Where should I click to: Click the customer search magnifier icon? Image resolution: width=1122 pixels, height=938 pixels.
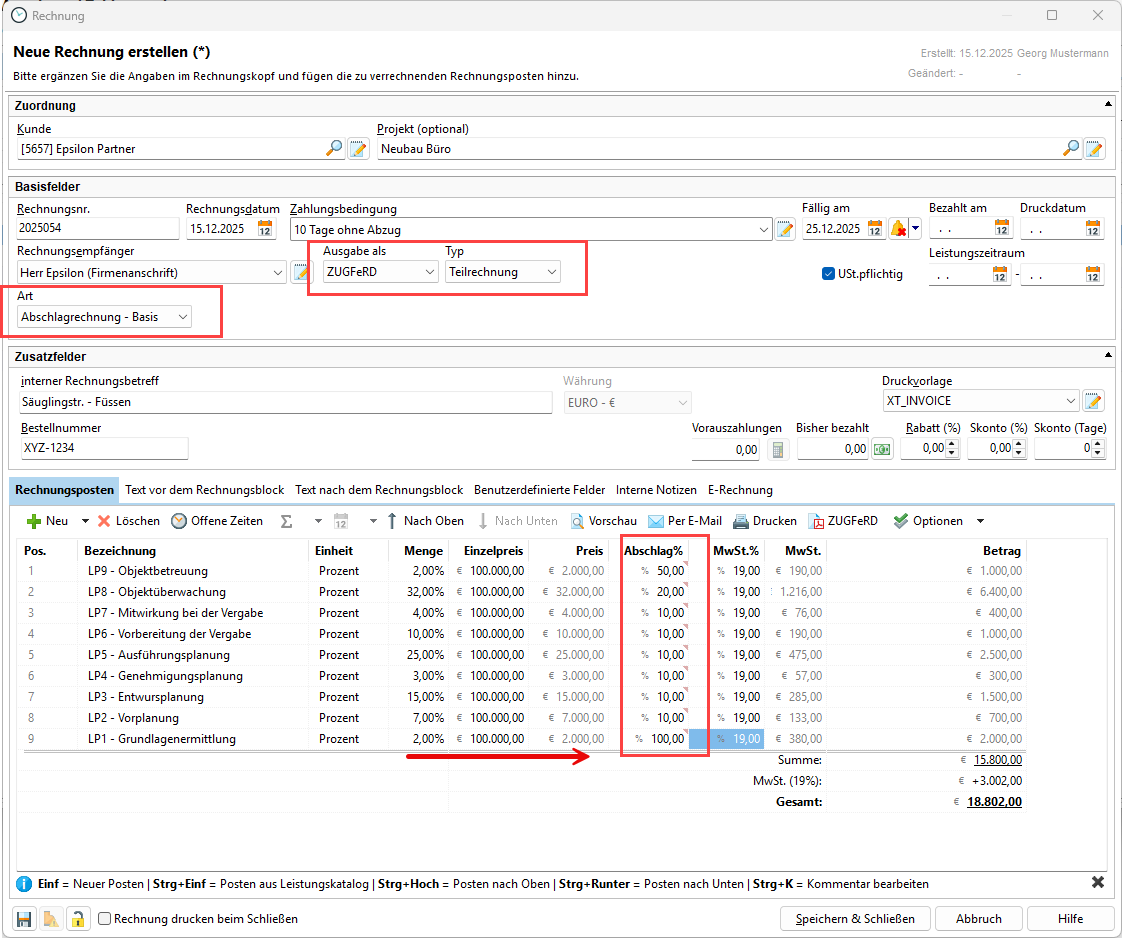(334, 148)
